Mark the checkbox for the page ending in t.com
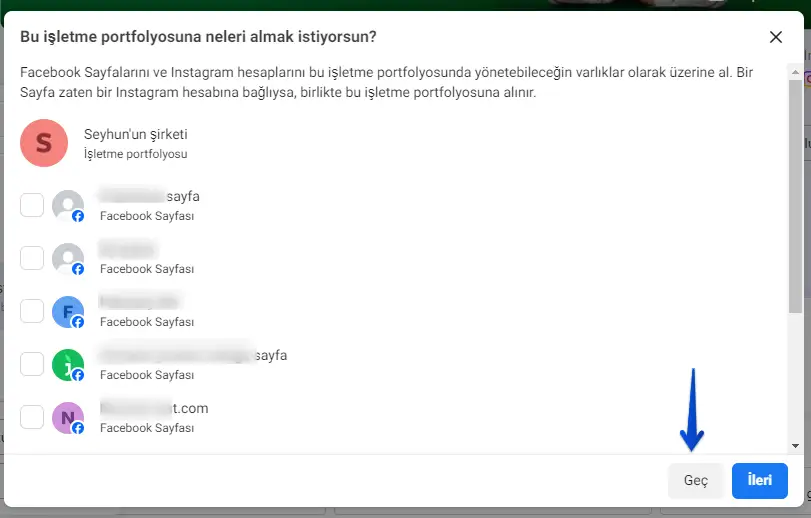This screenshot has height=518, width=811. coord(32,417)
